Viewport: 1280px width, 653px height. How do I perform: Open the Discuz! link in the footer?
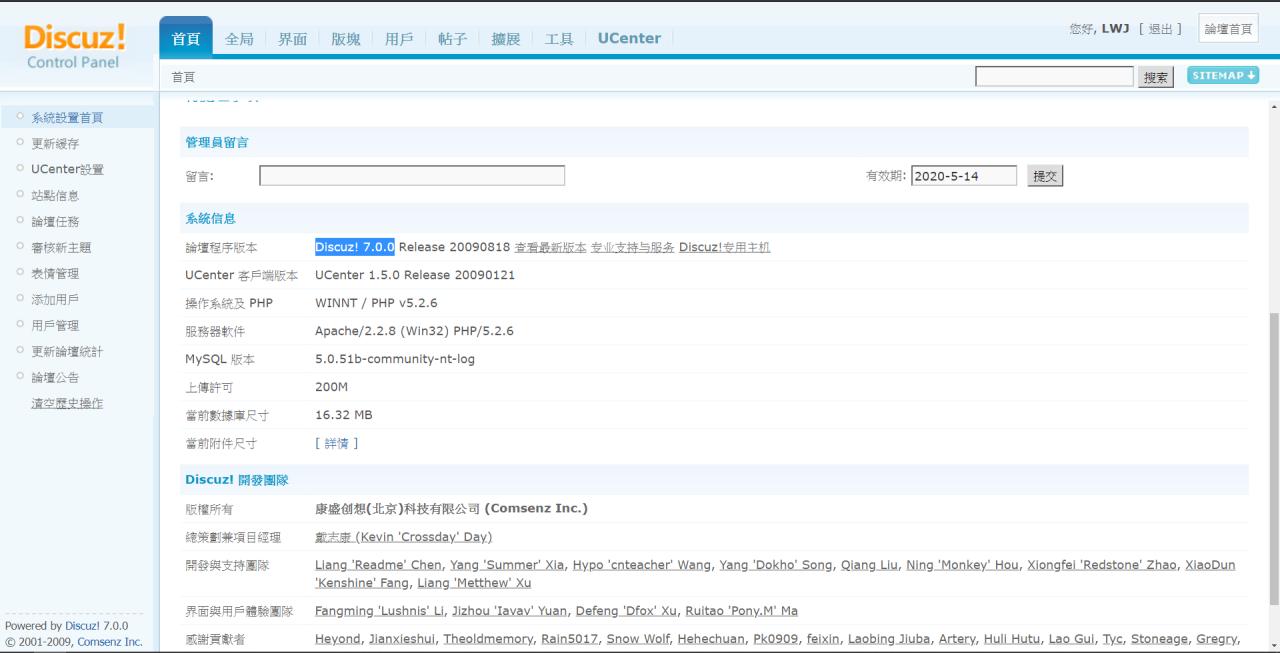pos(83,626)
